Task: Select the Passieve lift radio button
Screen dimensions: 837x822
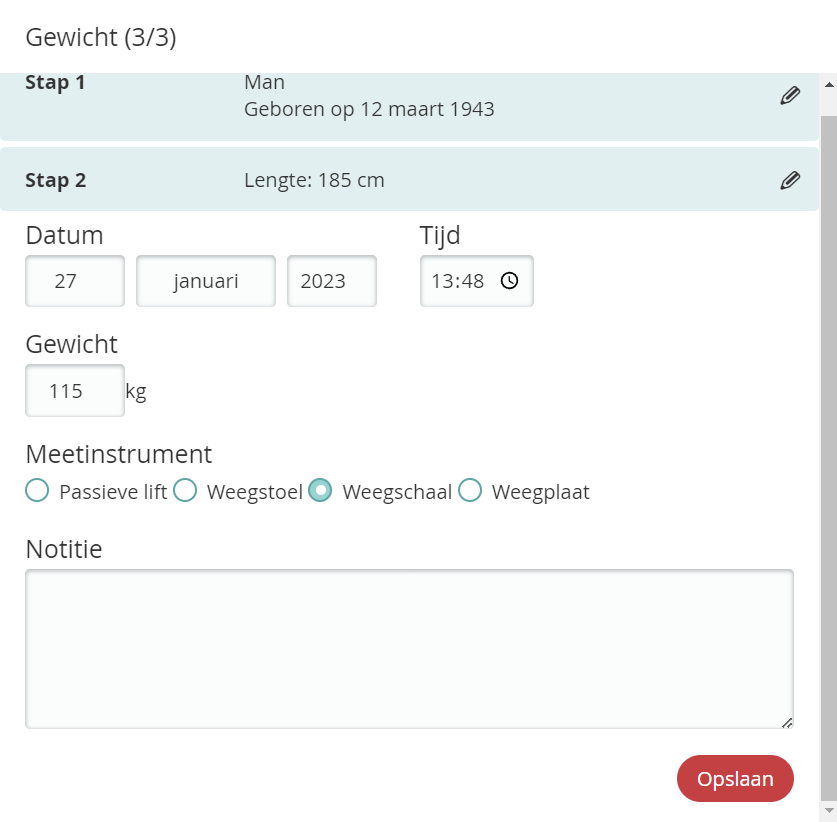Action: click(x=37, y=491)
